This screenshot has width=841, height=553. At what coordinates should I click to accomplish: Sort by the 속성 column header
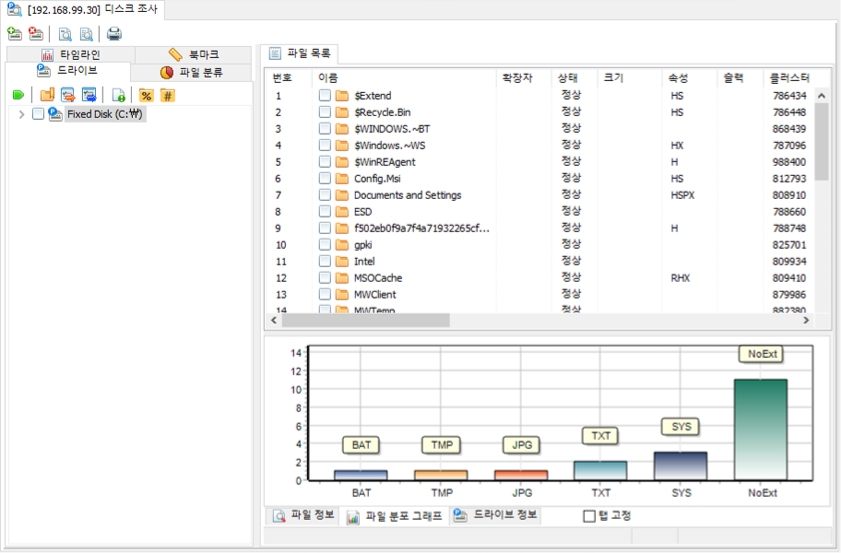(x=689, y=78)
